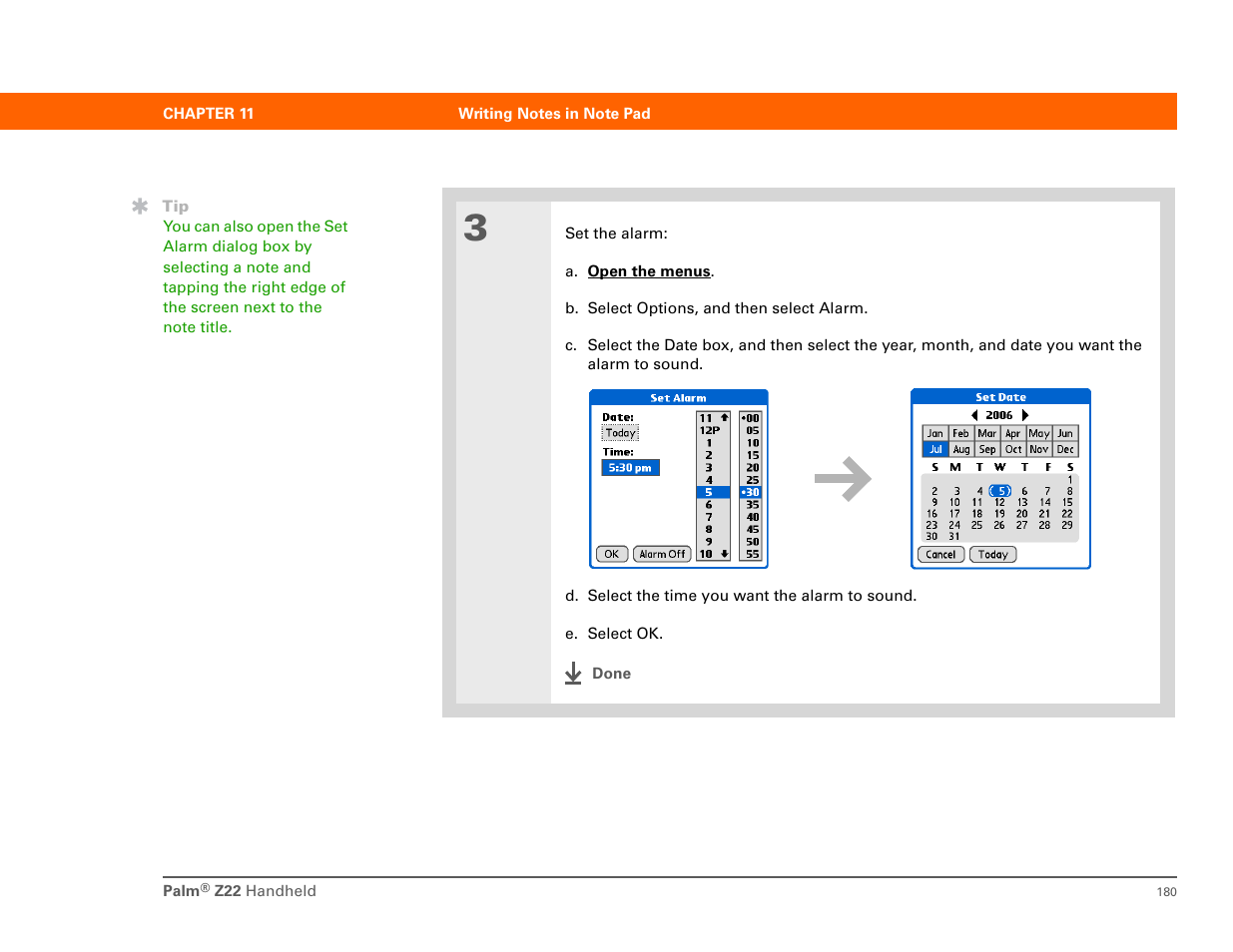Go to previous year in Set Date
This screenshot has width=1233, height=952.
(974, 415)
